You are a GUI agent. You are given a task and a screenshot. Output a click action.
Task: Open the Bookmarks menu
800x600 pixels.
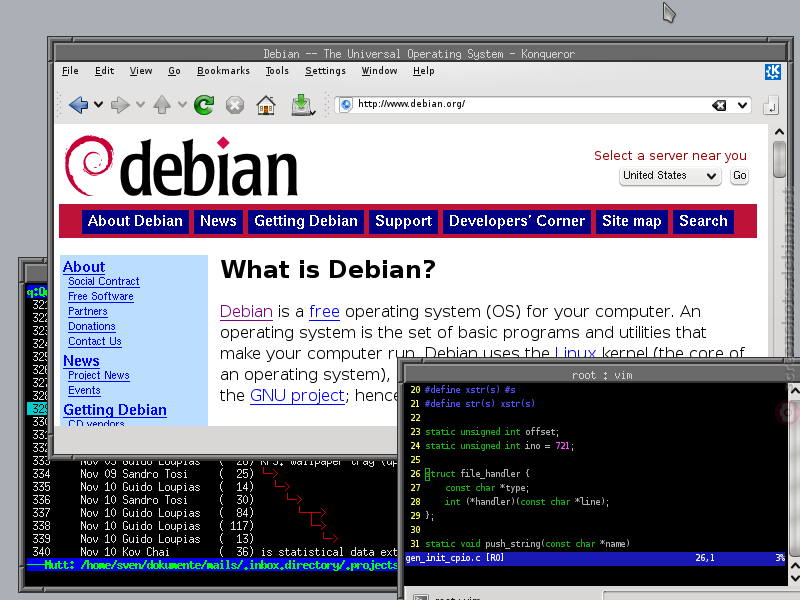click(x=223, y=71)
